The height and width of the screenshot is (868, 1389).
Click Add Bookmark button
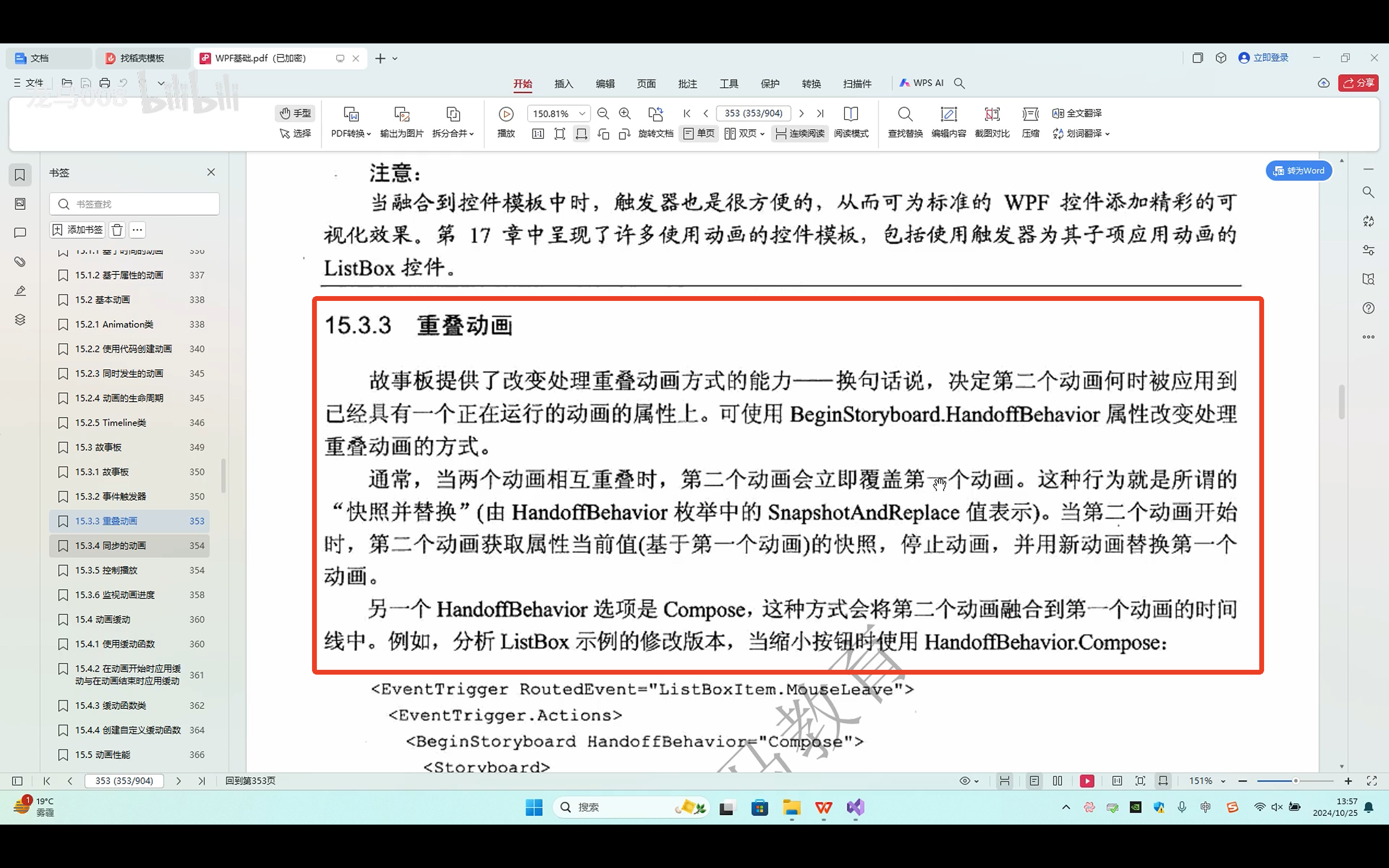coord(78,230)
